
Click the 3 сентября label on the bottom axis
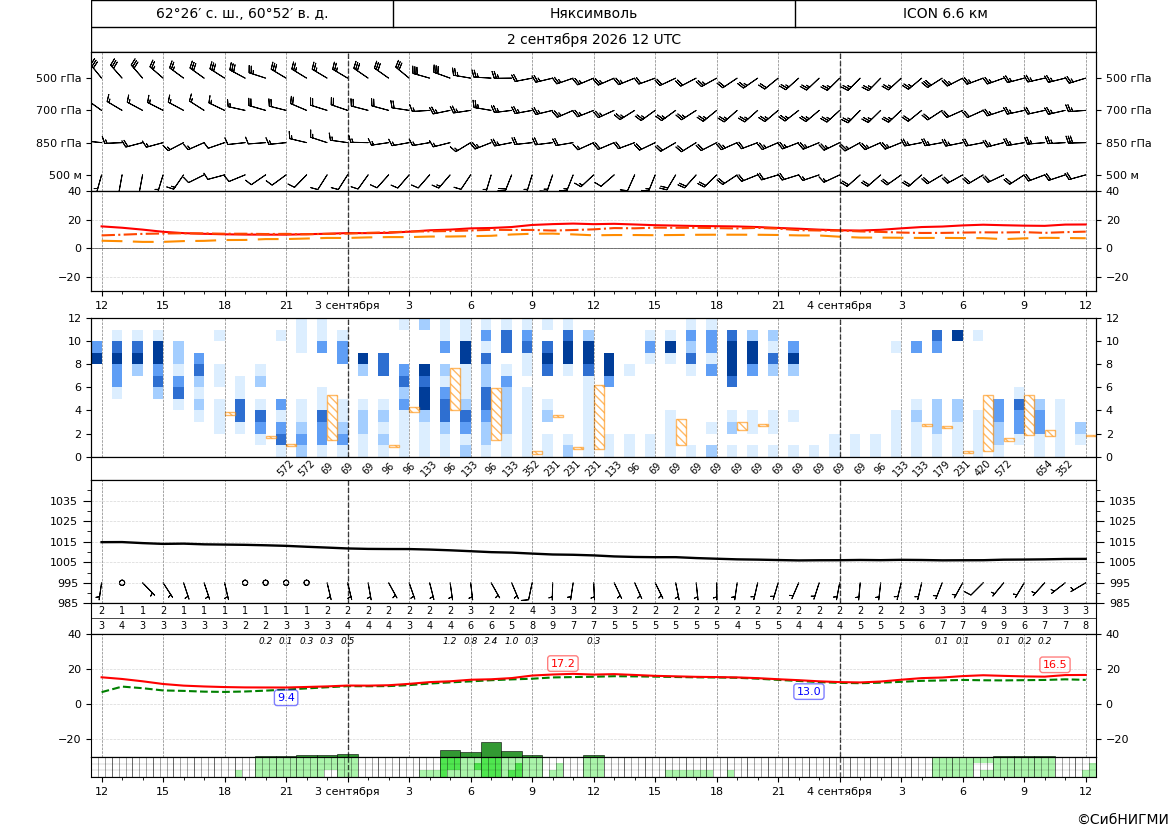[x=347, y=791]
